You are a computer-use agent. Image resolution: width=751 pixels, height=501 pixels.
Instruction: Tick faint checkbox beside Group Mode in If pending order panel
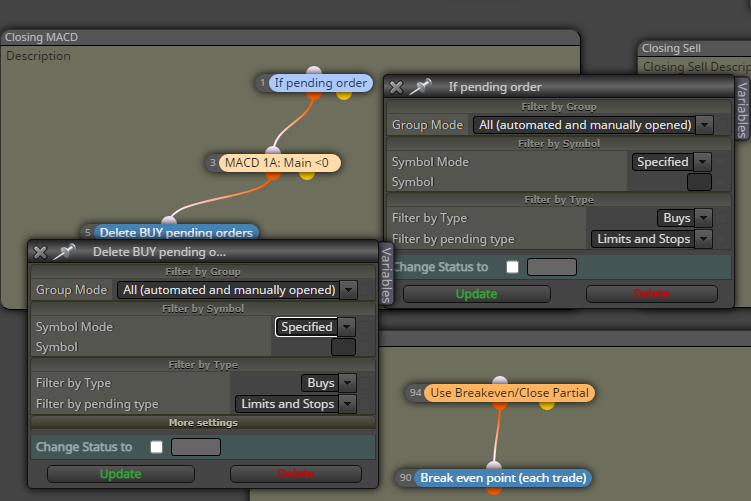point(722,125)
